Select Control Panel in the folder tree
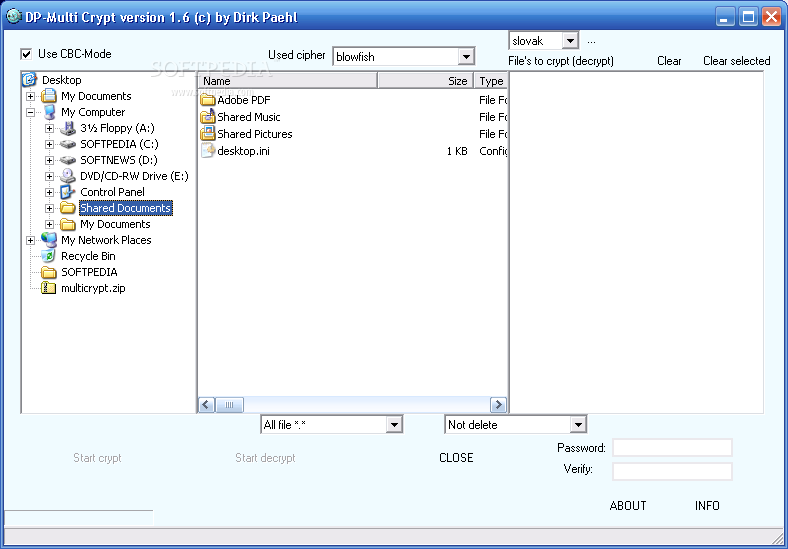The height and width of the screenshot is (549, 788). click(x=112, y=192)
